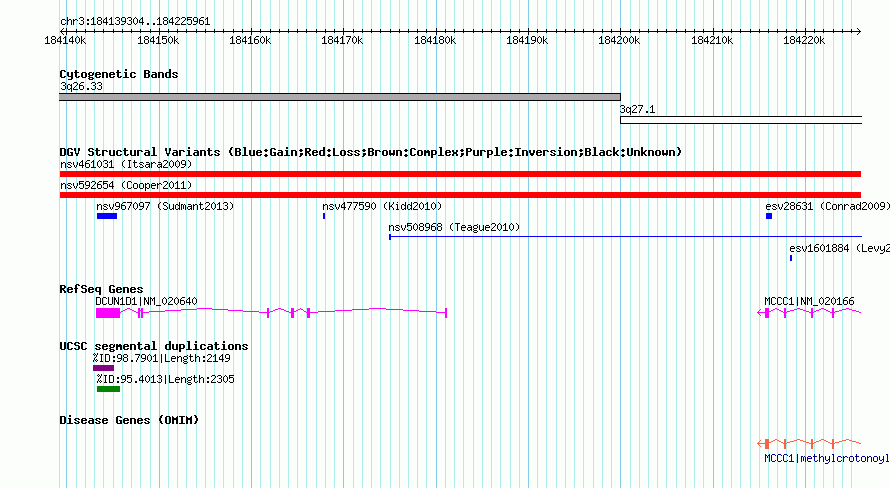Image resolution: width=890 pixels, height=488 pixels.
Task: Click the 184210k ruler label
Action: click(x=712, y=41)
